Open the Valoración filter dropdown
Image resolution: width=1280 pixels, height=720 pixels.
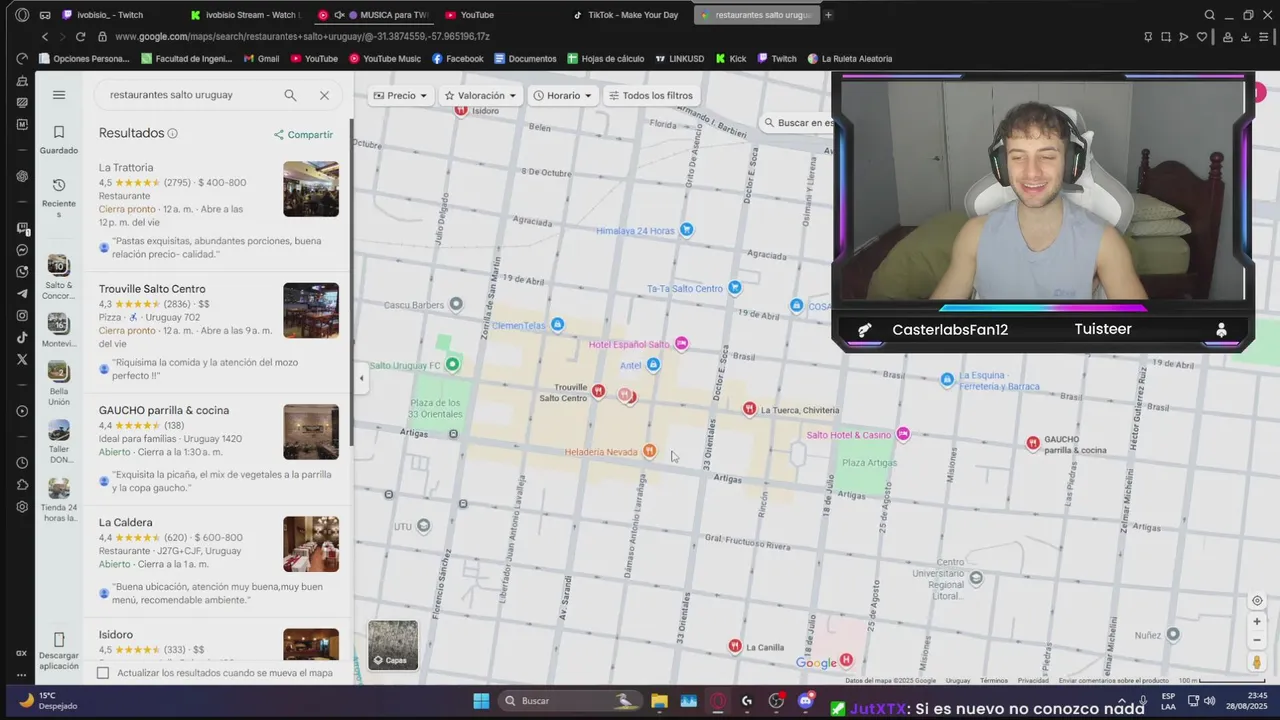point(480,95)
